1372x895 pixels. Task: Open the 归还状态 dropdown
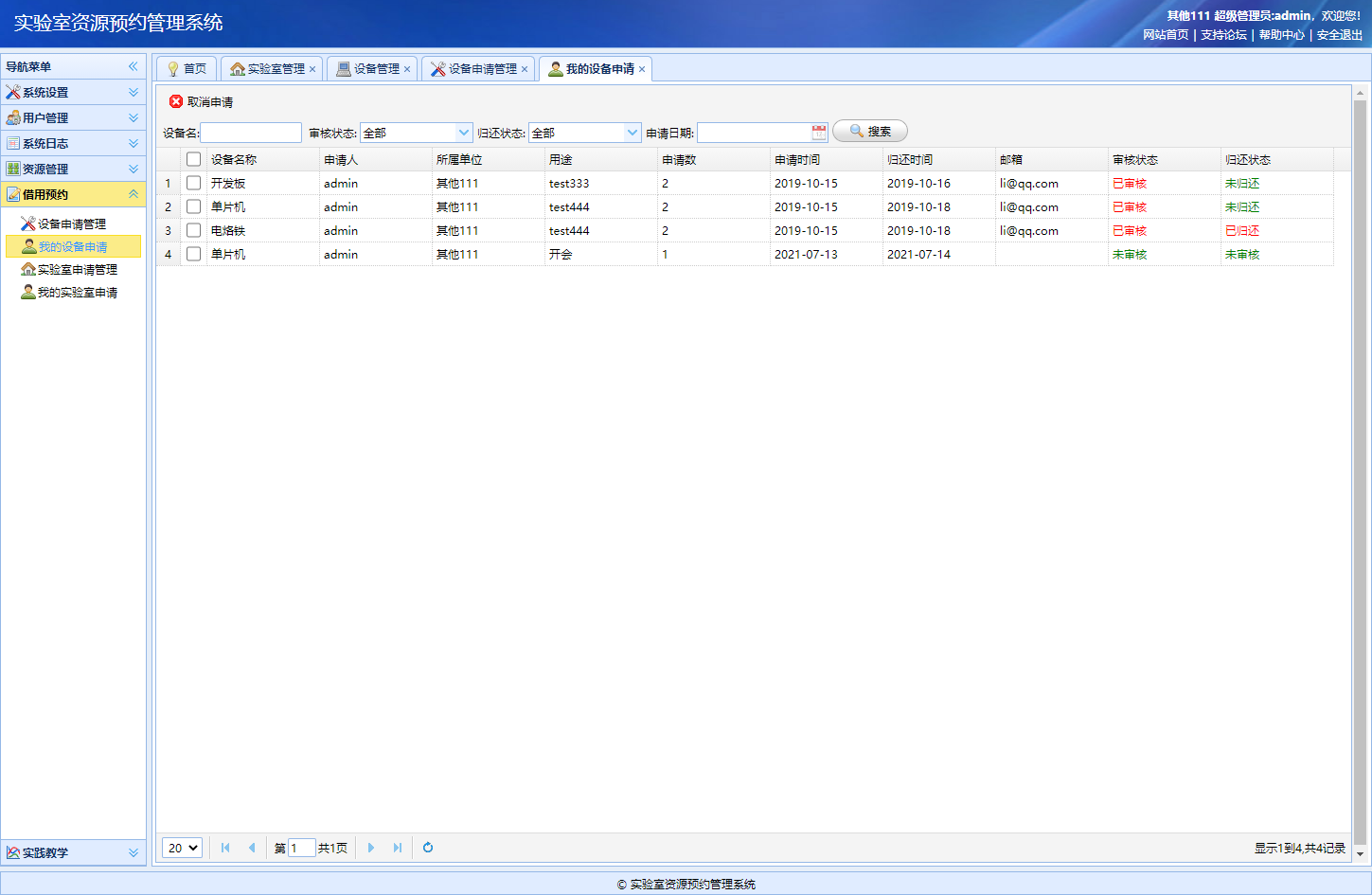[x=633, y=133]
